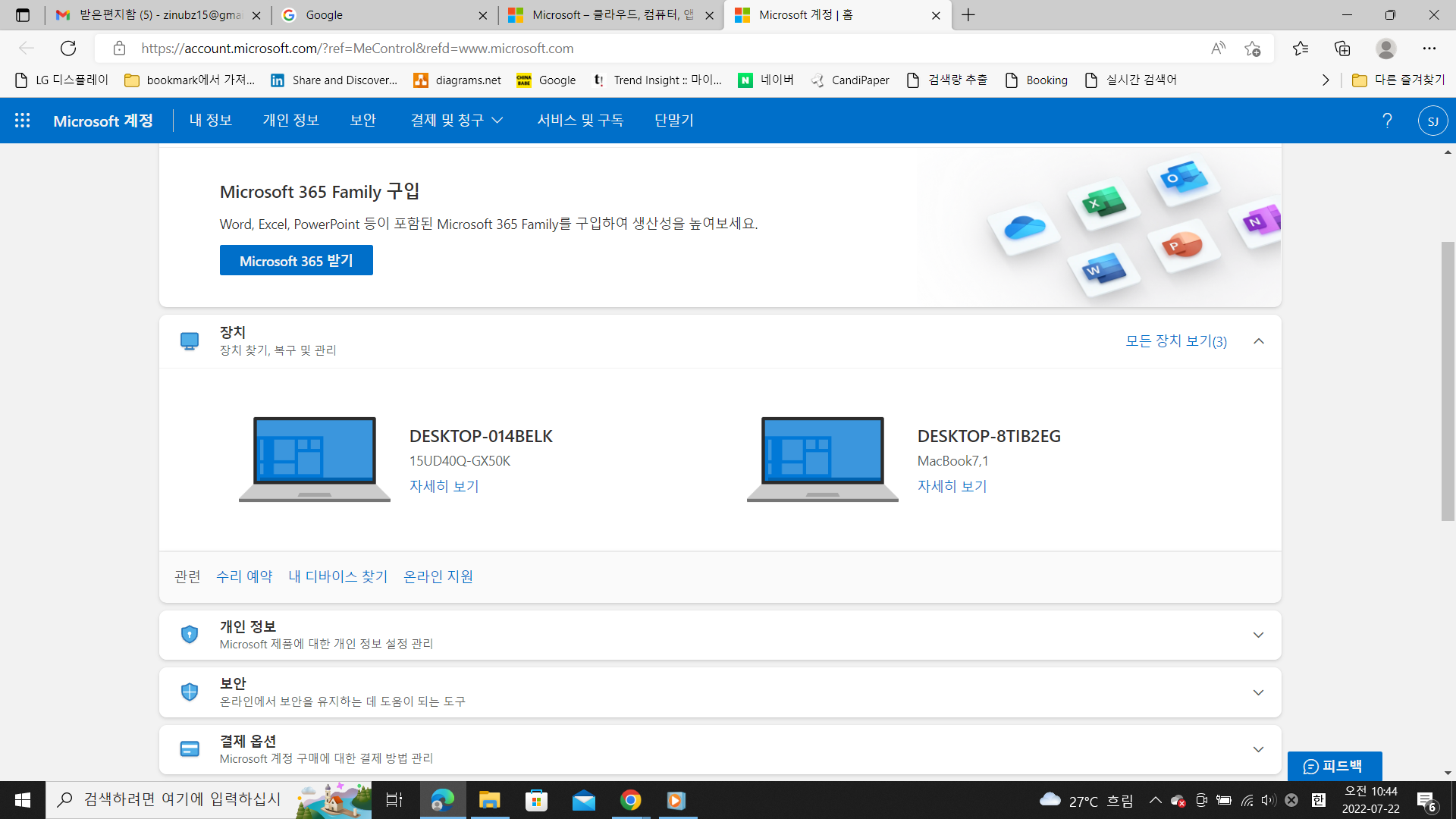This screenshot has height=819, width=1456.
Task: Open the Windows Start menu
Action: point(23,800)
